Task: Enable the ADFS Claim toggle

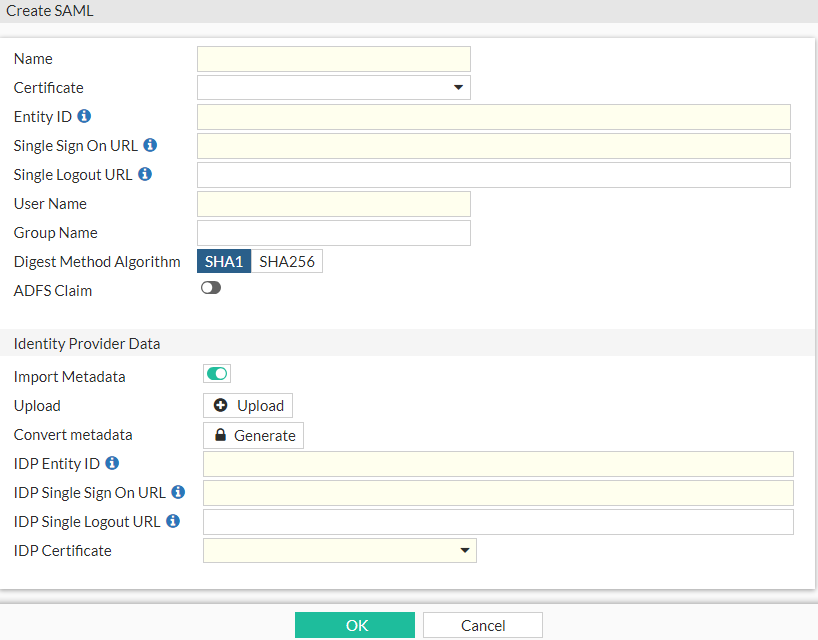Action: pos(210,287)
